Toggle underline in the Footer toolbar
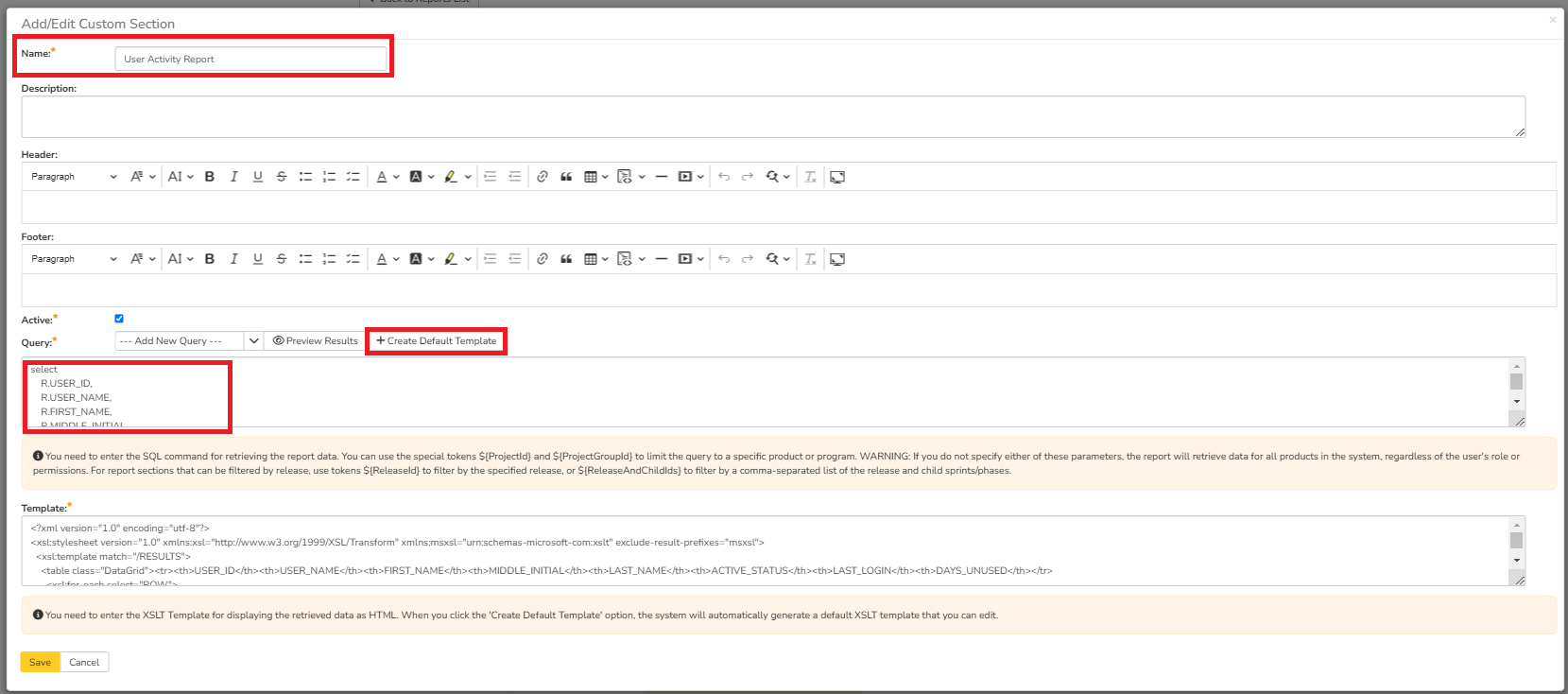The image size is (1568, 694). tap(258, 259)
